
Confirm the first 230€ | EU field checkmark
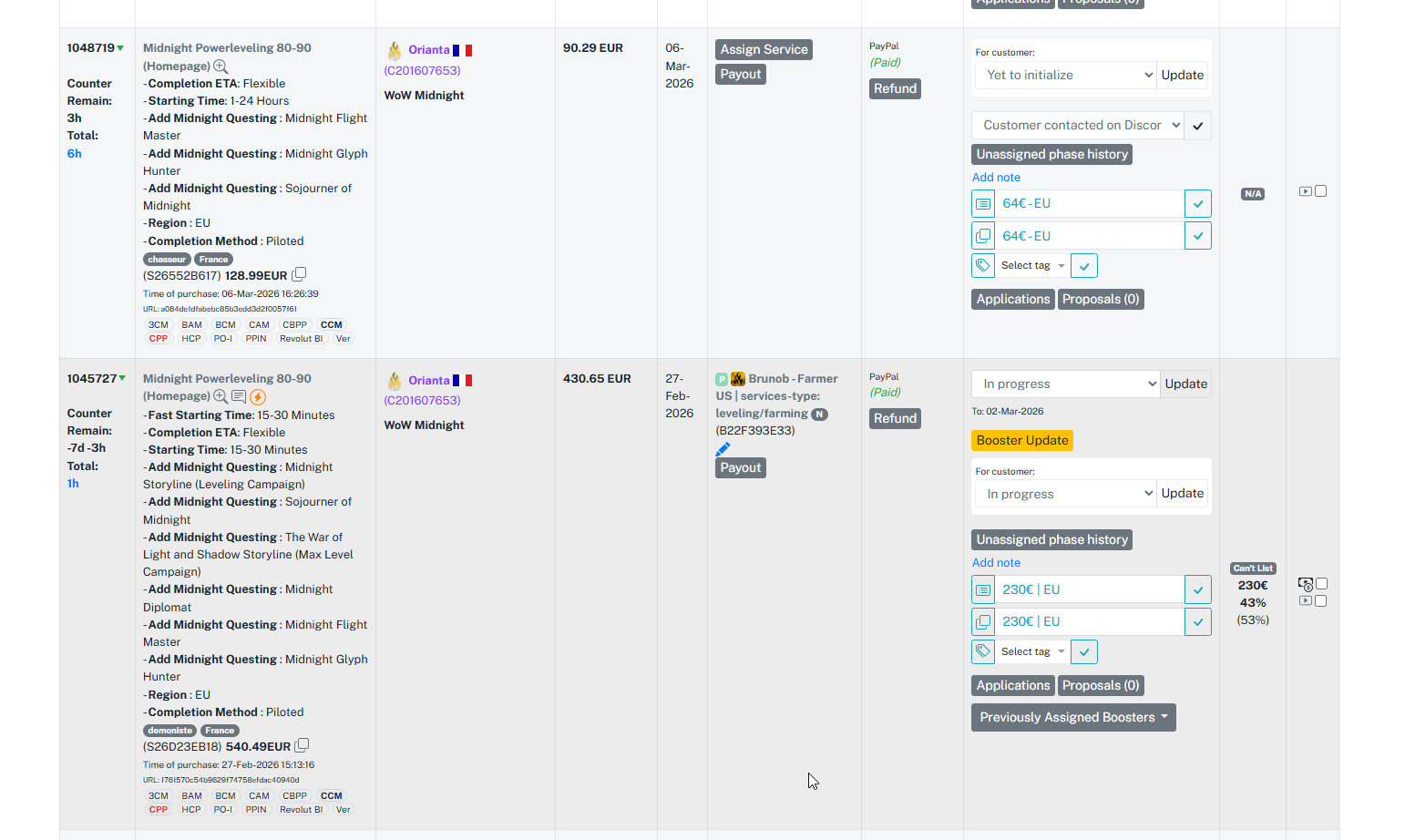(x=1198, y=590)
